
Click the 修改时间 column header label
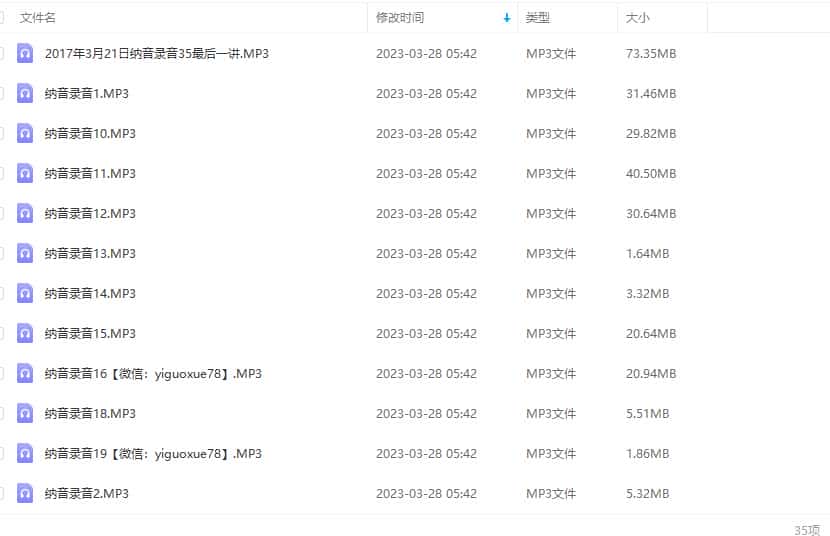pos(400,18)
